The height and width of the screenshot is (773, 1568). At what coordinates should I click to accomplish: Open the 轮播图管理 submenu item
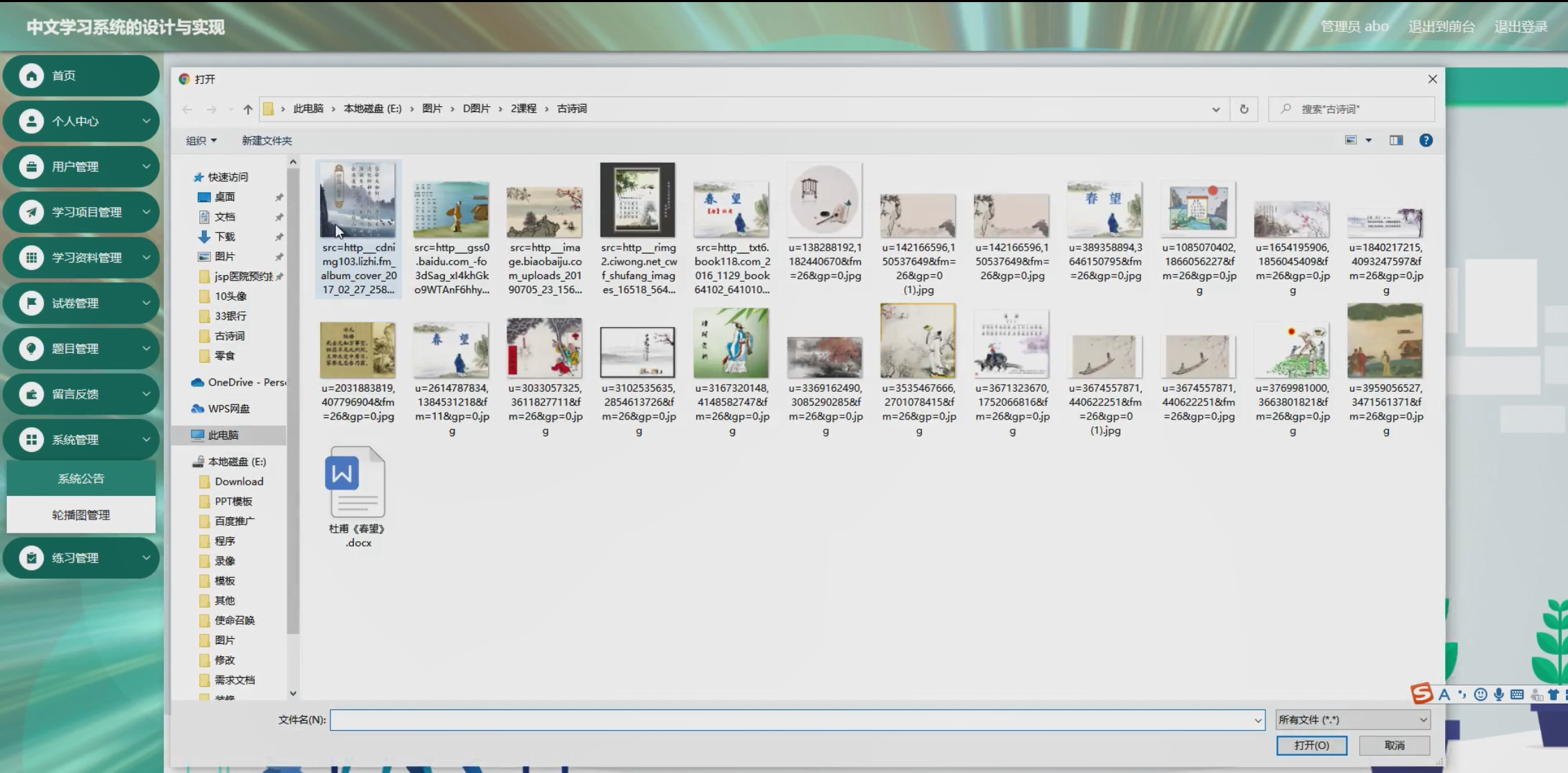[x=81, y=515]
